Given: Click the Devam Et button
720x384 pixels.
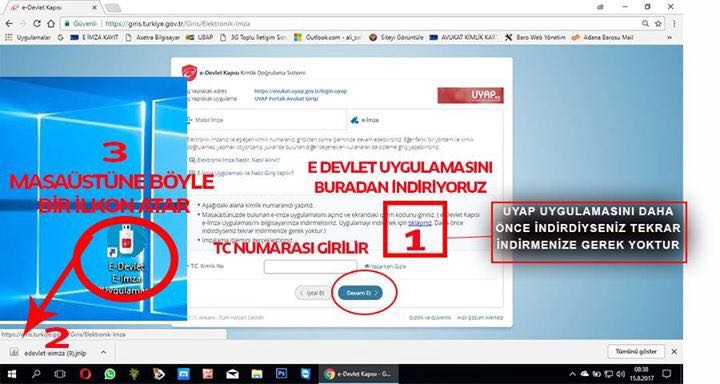Looking at the screenshot, I should click(360, 293).
